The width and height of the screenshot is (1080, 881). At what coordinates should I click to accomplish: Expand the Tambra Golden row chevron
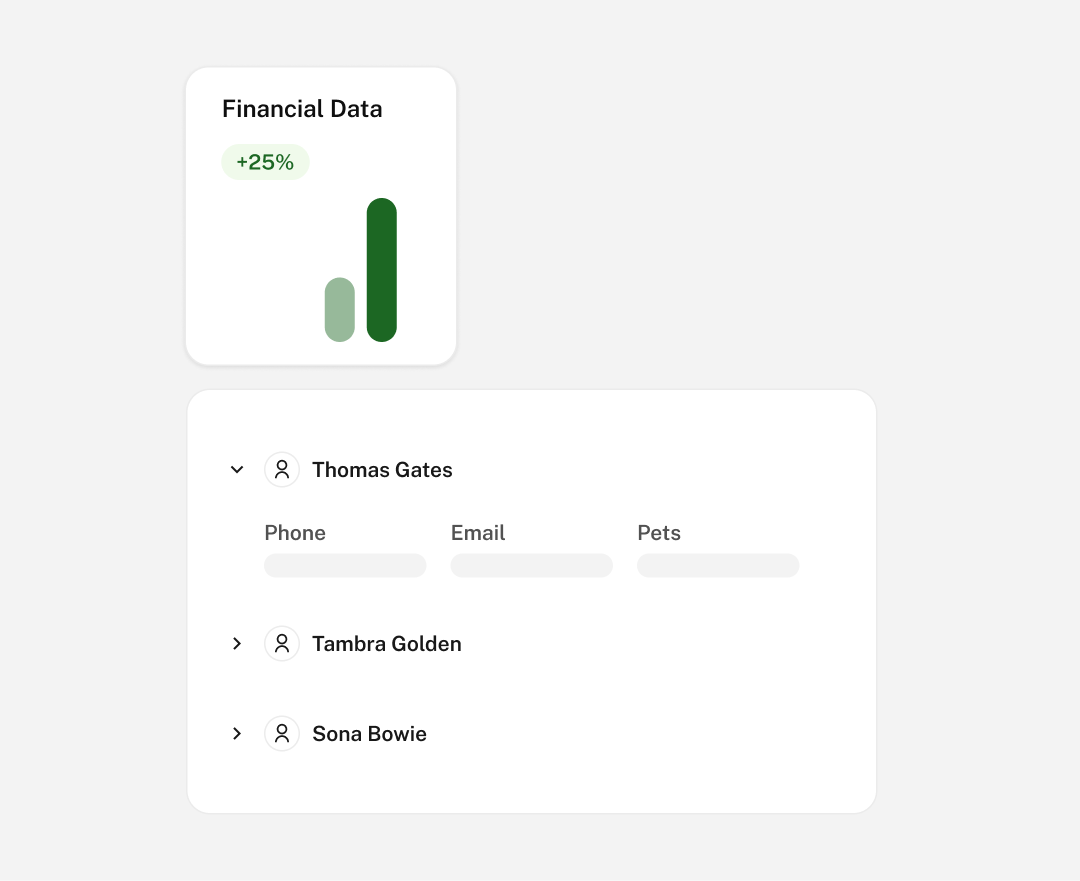(x=237, y=644)
